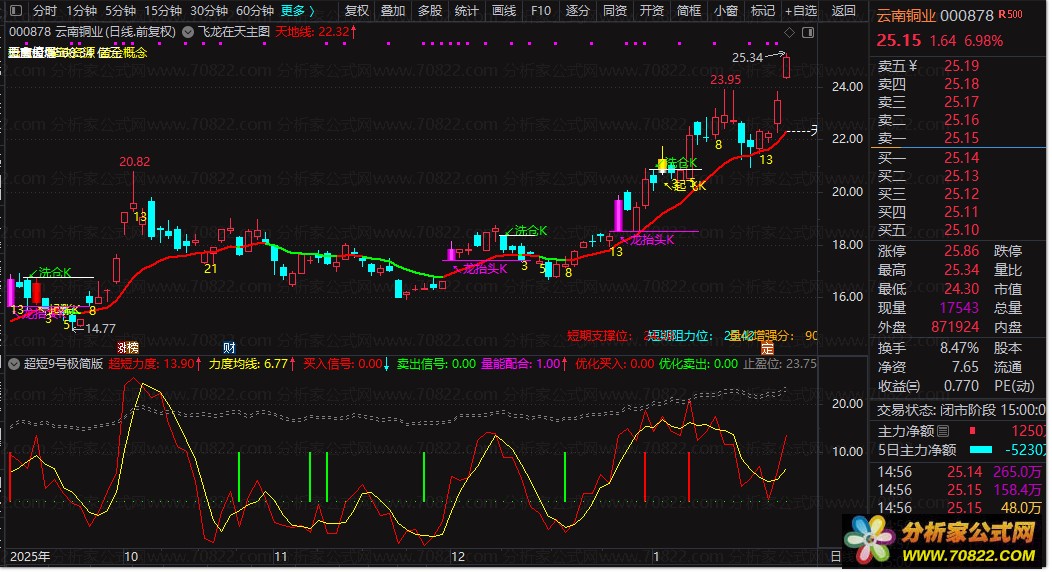The image size is (1052, 572).
Task: Toggle the right panel layout icon
Action: pyautogui.click(x=808, y=32)
